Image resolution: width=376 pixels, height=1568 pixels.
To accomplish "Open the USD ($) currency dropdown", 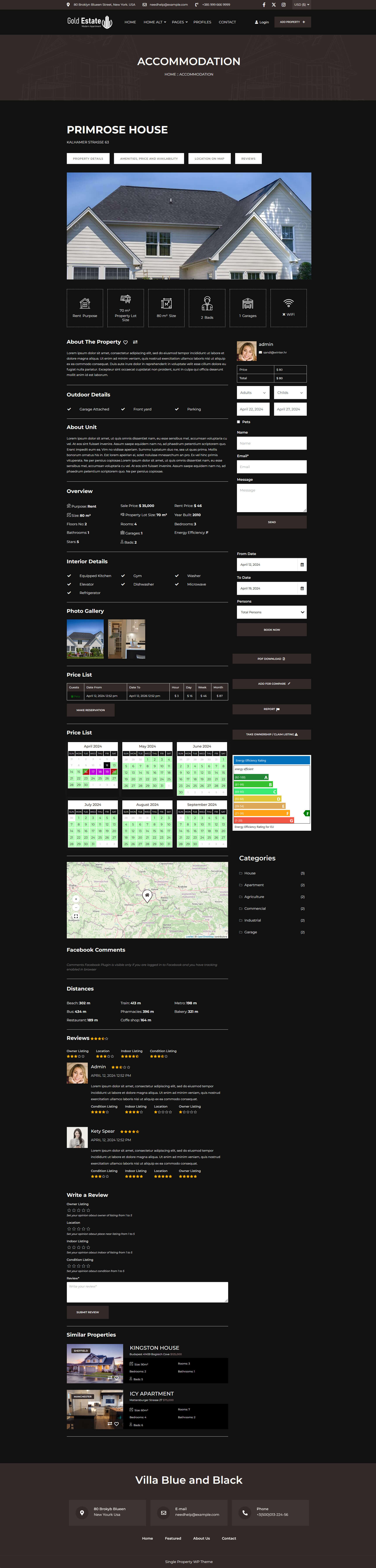I will [302, 4].
